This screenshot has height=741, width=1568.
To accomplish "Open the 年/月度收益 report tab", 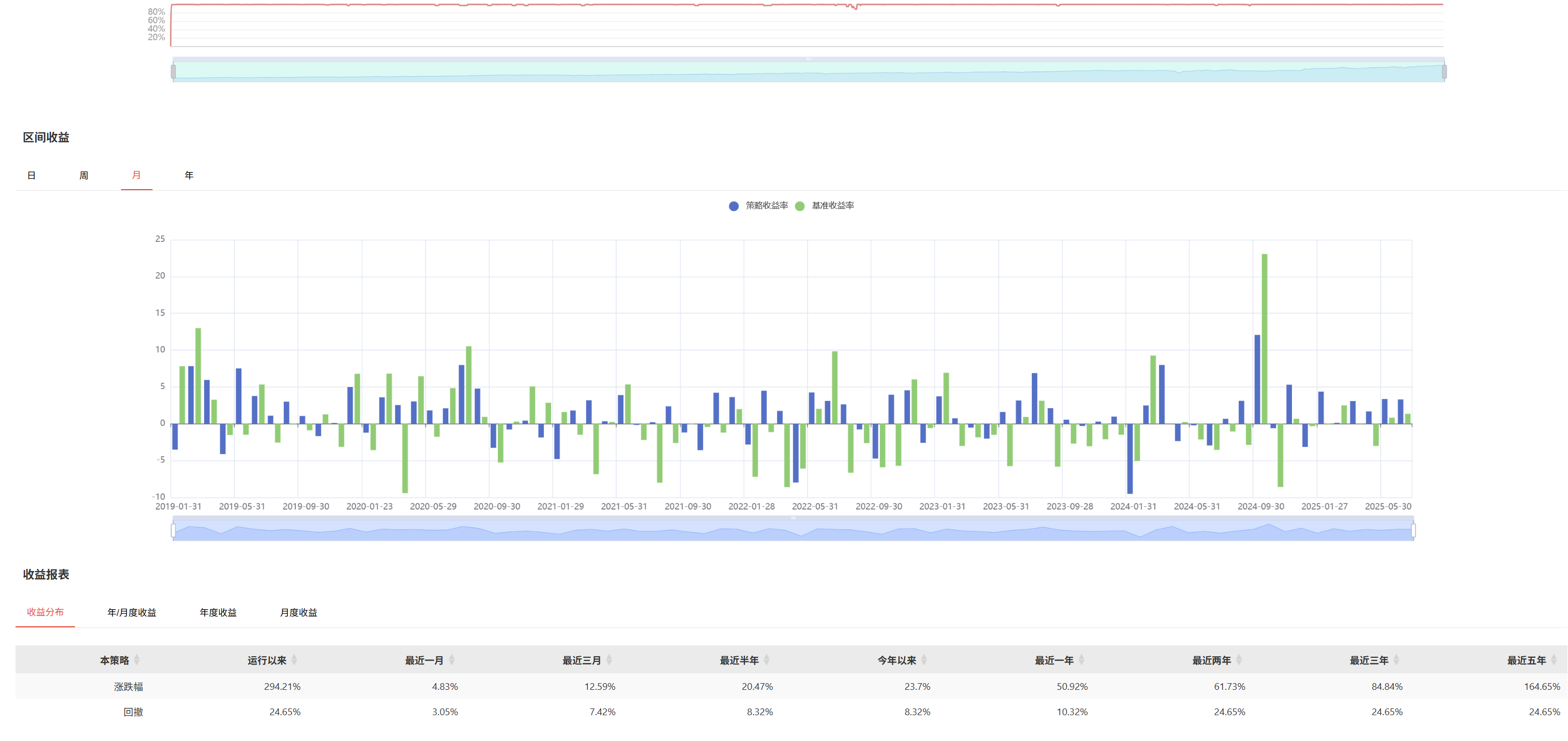I will [131, 613].
